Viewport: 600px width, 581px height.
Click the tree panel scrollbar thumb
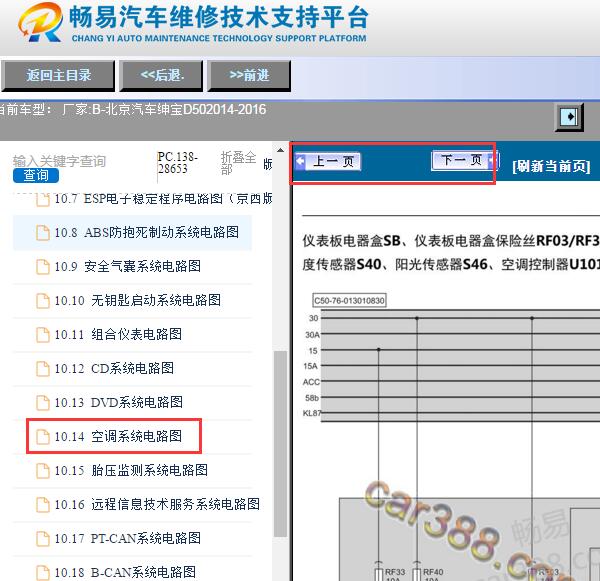coord(280,444)
